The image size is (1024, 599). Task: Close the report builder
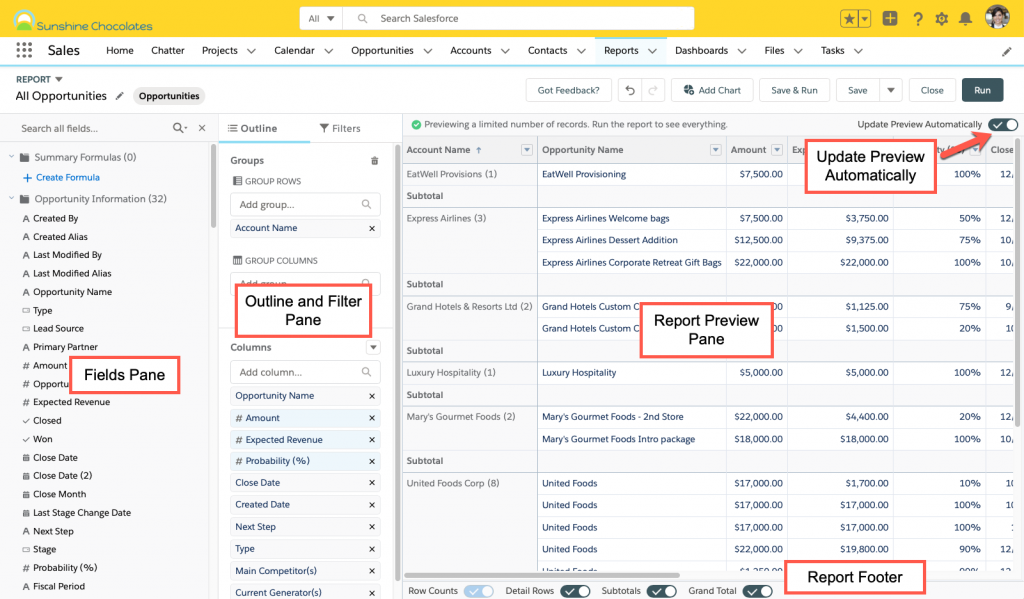pos(932,90)
